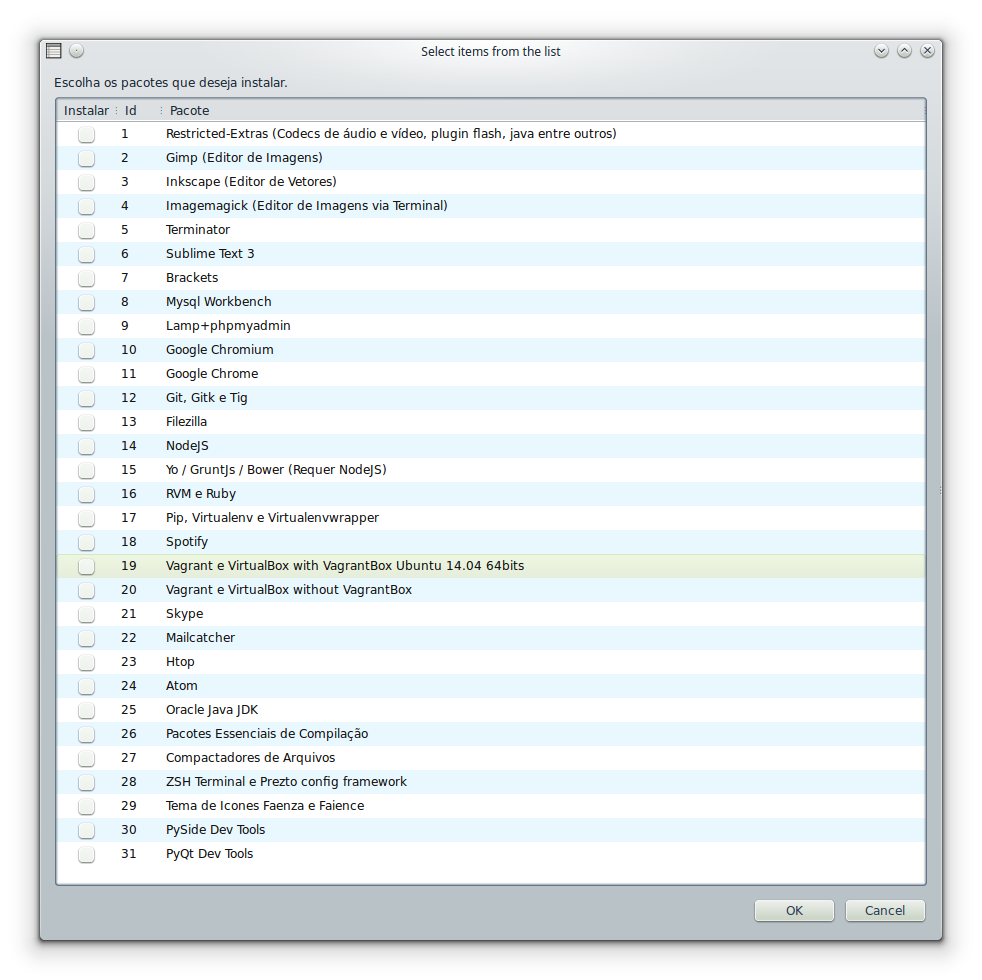982x980 pixels.
Task: Tick the Lamp+phpmyadmin checkbox
Action: 86,326
